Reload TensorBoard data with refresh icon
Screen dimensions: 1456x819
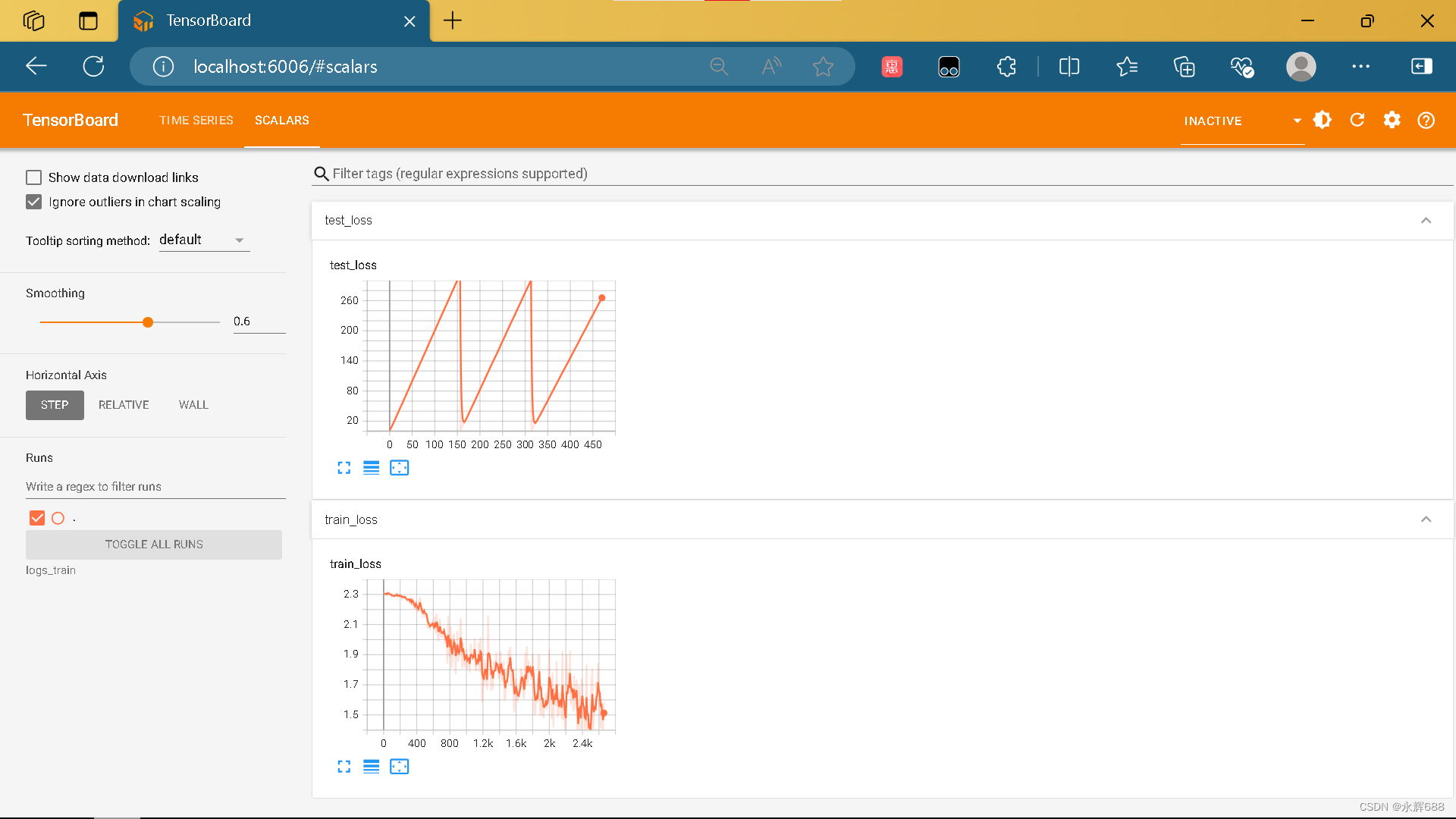coord(1357,120)
